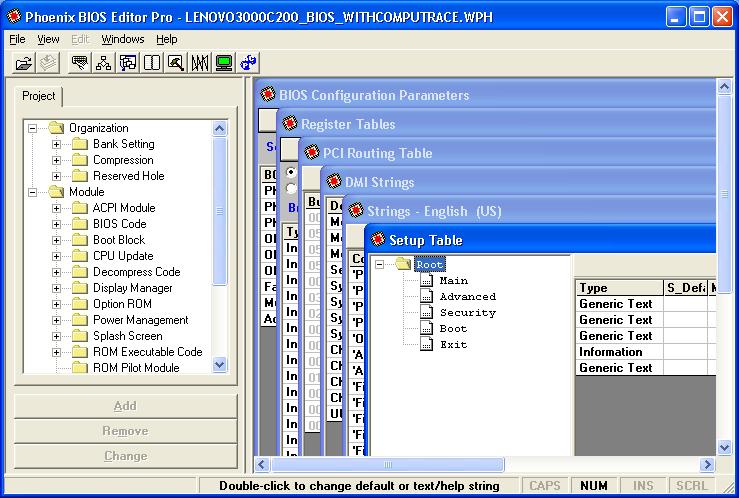This screenshot has width=739, height=498.
Task: Click the Type column header
Action: click(619, 288)
